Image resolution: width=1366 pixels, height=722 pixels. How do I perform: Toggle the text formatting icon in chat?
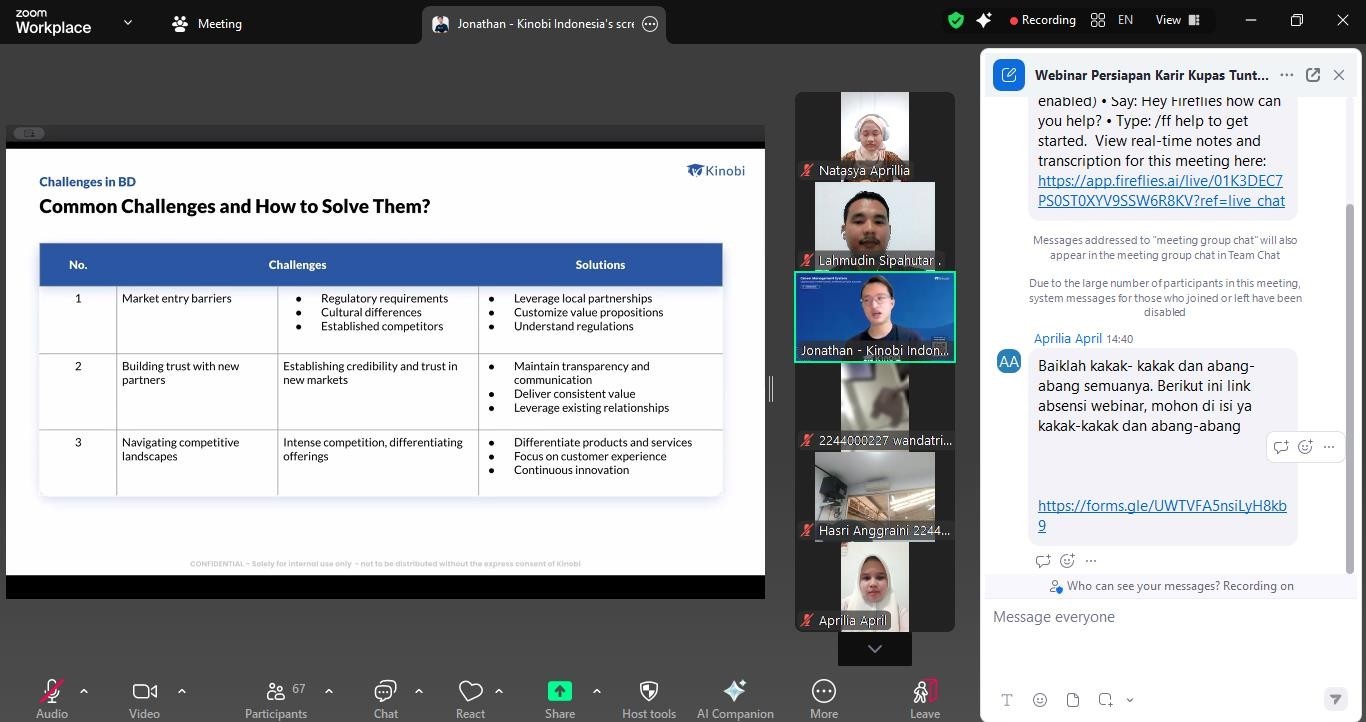pyautogui.click(x=1007, y=700)
